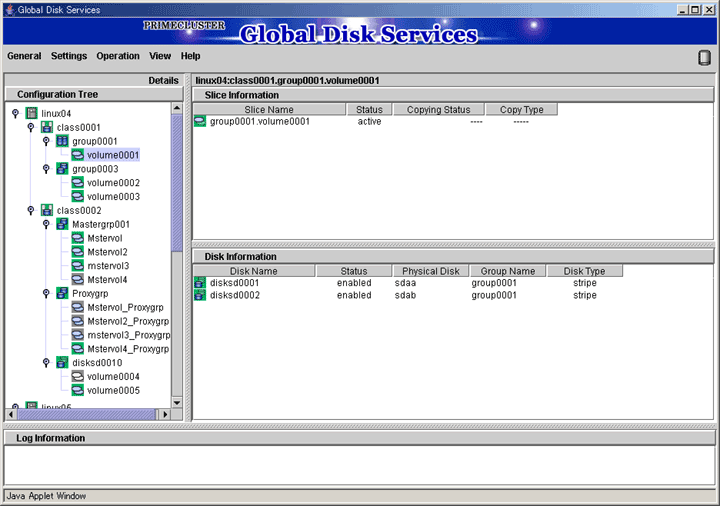Select the 'group0001.volume0001' slice name
720x506 pixels.
click(260, 121)
